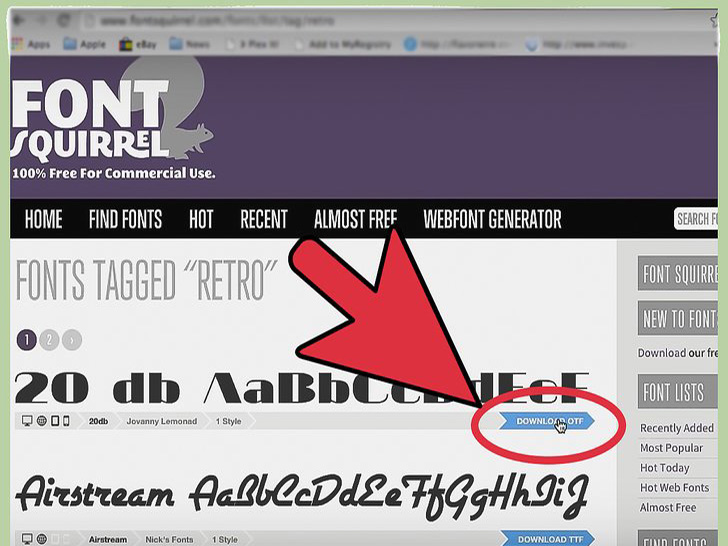Select page 1 pagination circle

click(x=26, y=340)
